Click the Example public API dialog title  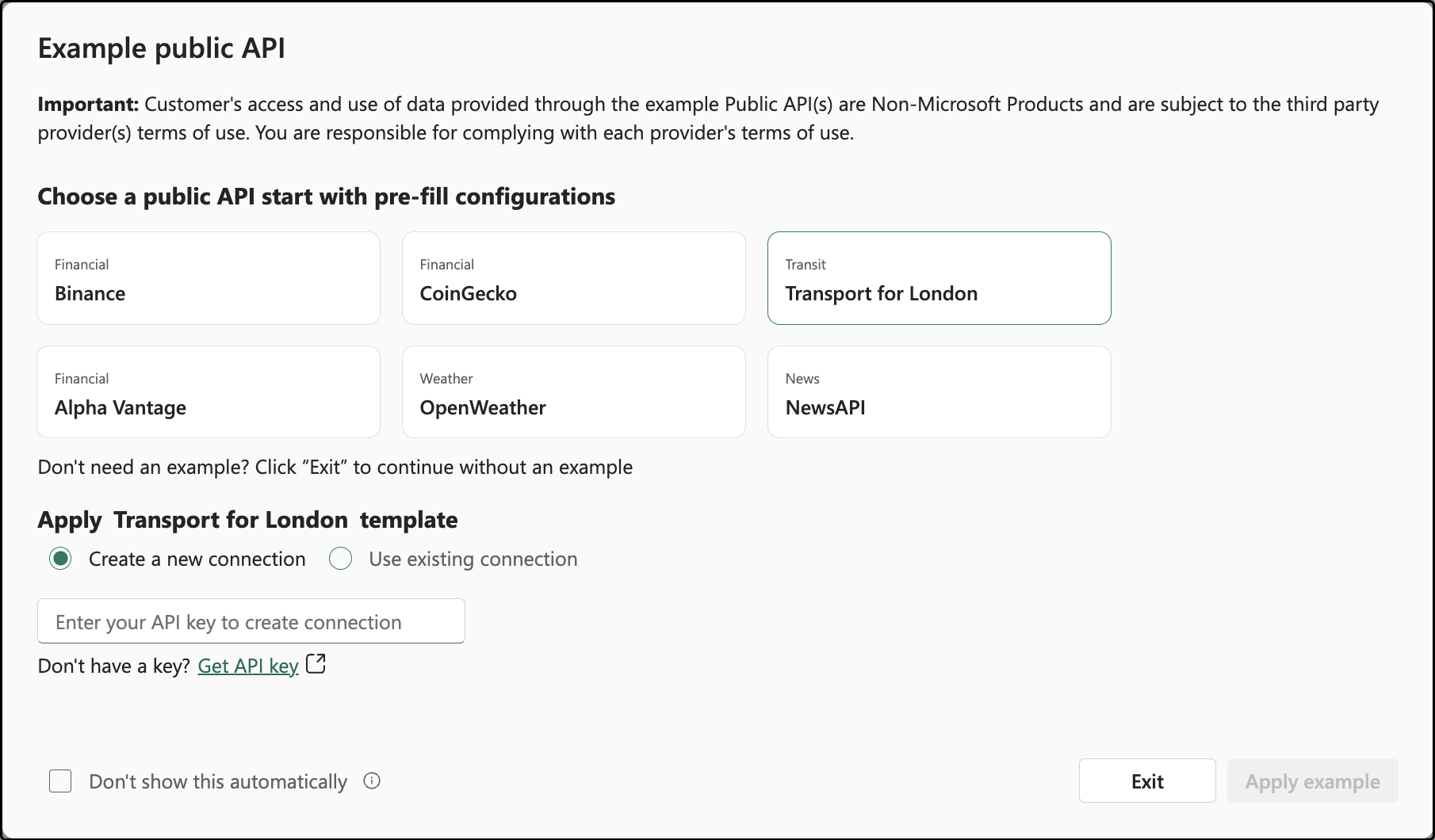click(x=162, y=48)
